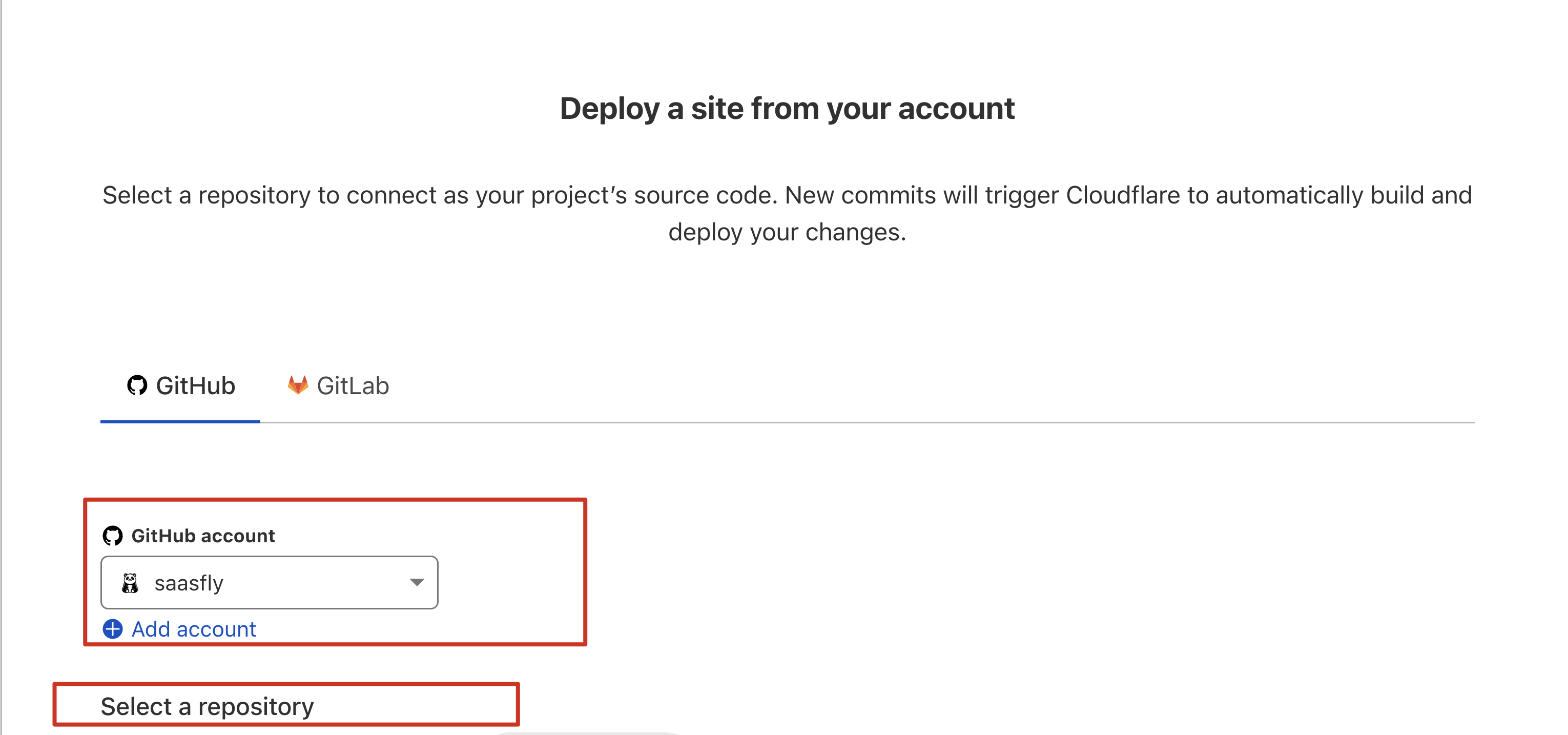Click the saasfly account name text

pos(189,583)
